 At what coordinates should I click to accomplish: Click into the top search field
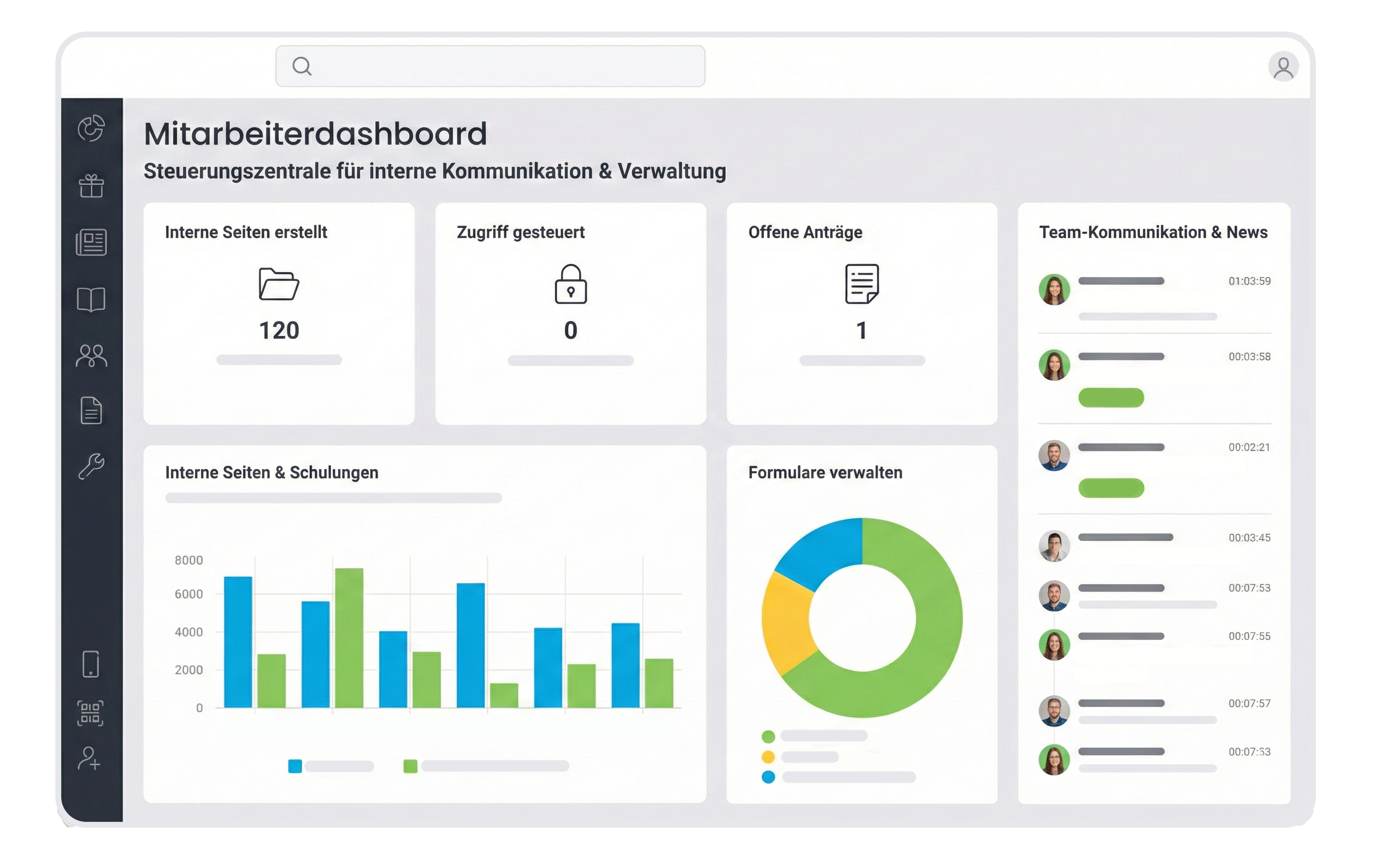(x=490, y=66)
